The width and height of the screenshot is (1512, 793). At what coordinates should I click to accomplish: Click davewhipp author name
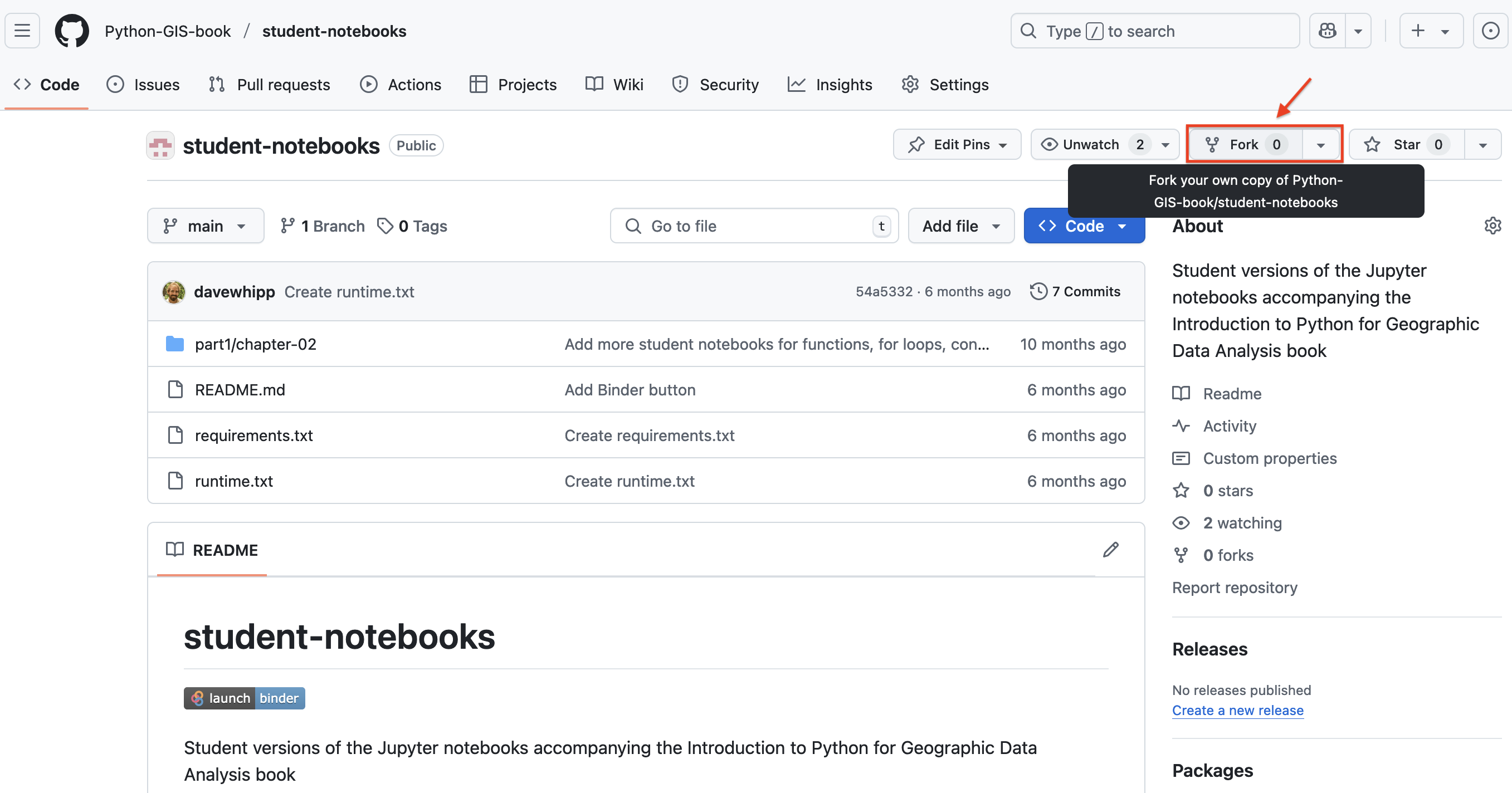coord(234,291)
